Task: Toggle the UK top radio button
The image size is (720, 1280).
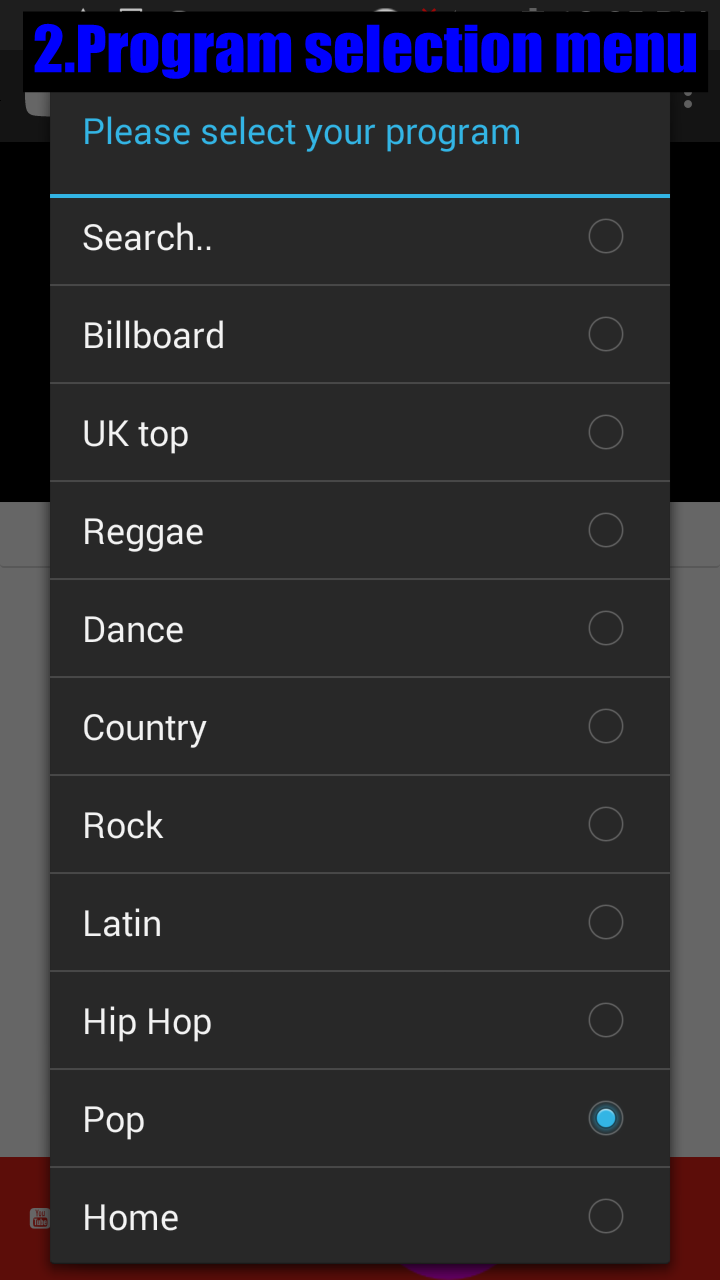Action: coord(605,433)
